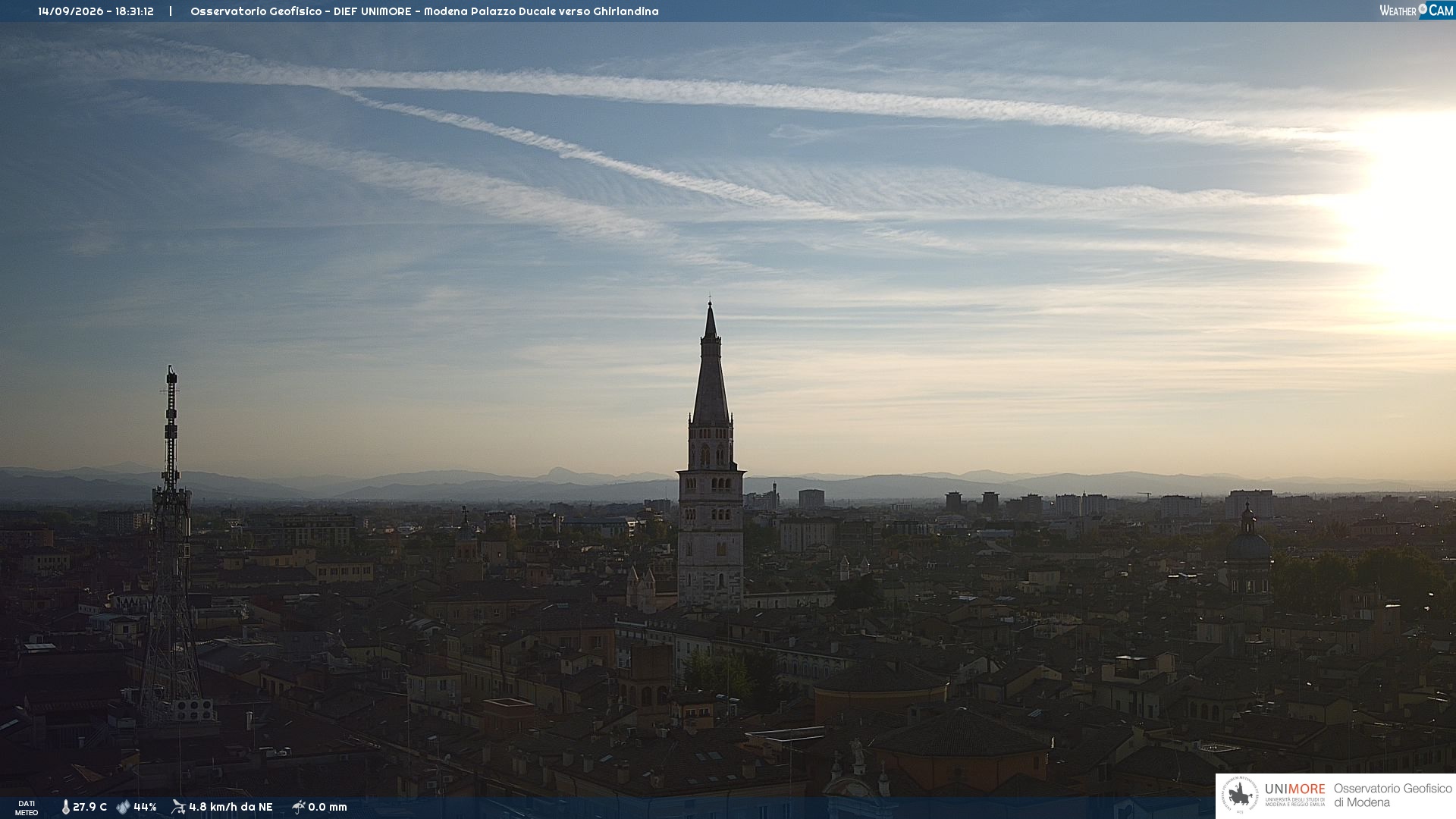This screenshot has width=1456, height=819.
Task: Click Osservatorio Geofisico di Modena text
Action: [1392, 795]
